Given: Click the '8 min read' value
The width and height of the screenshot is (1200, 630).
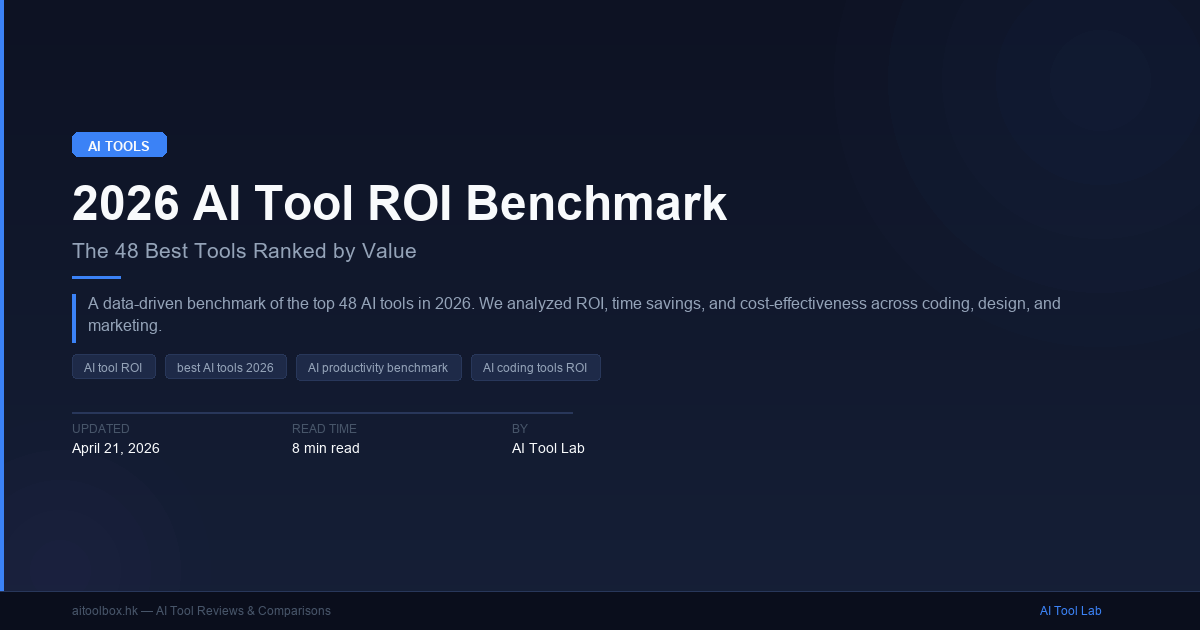Looking at the screenshot, I should pyautogui.click(x=326, y=448).
